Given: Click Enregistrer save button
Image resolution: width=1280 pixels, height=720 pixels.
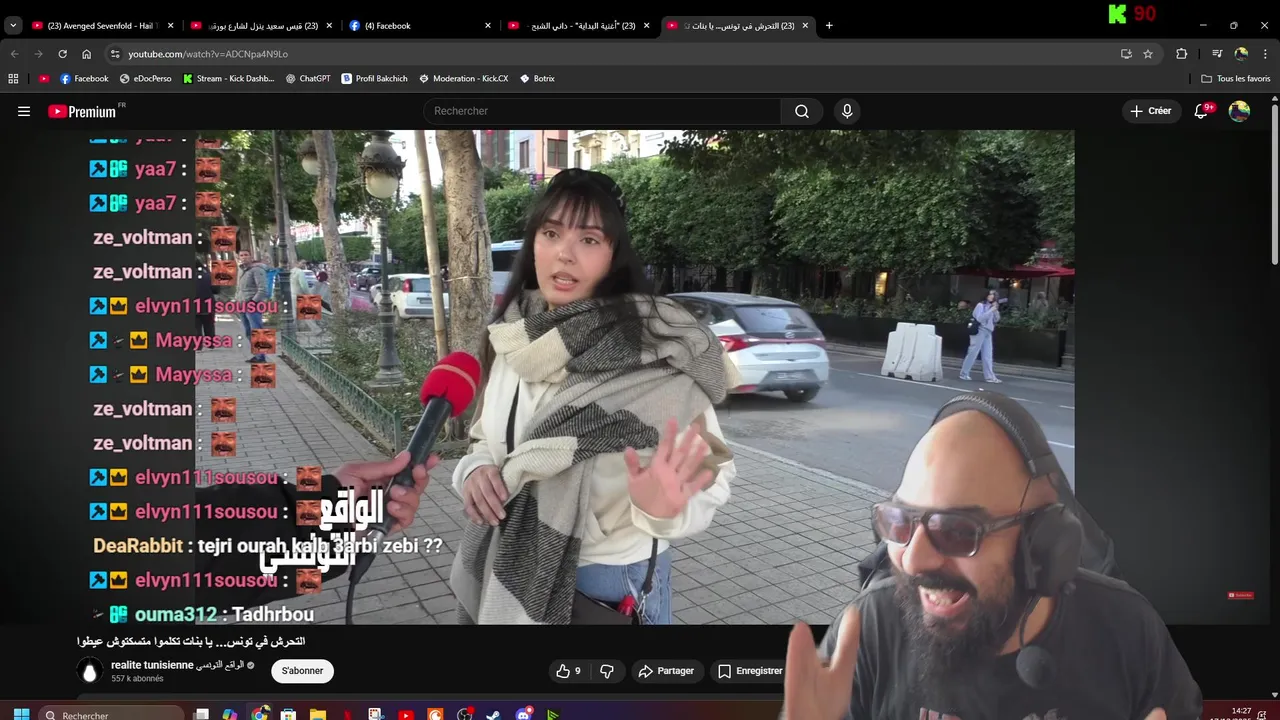Looking at the screenshot, I should pyautogui.click(x=751, y=671).
